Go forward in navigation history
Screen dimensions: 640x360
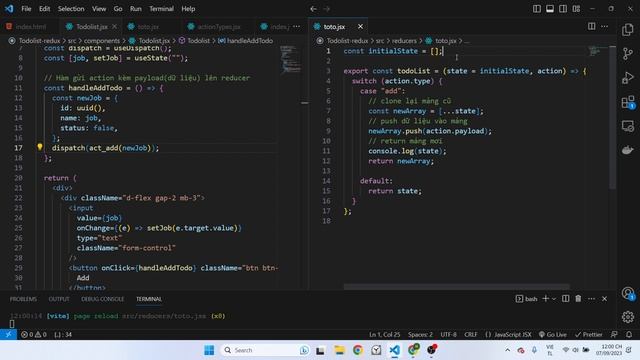(327, 9)
